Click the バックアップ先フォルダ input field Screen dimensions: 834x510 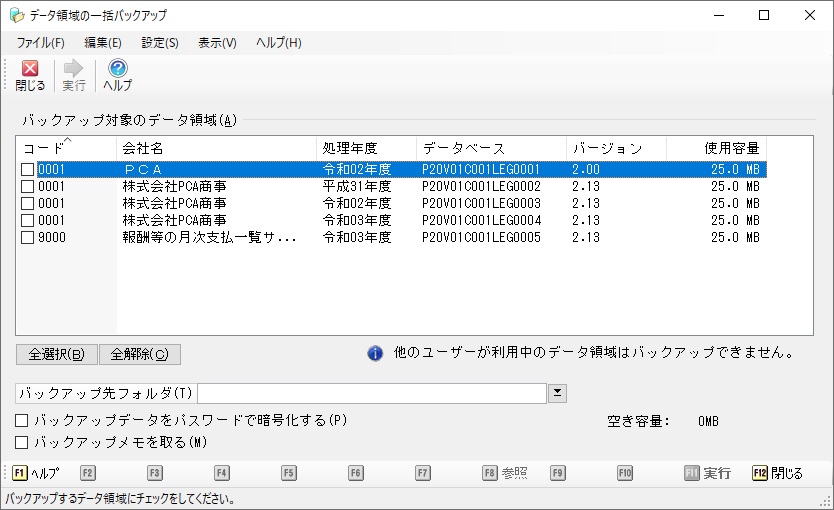pos(372,393)
